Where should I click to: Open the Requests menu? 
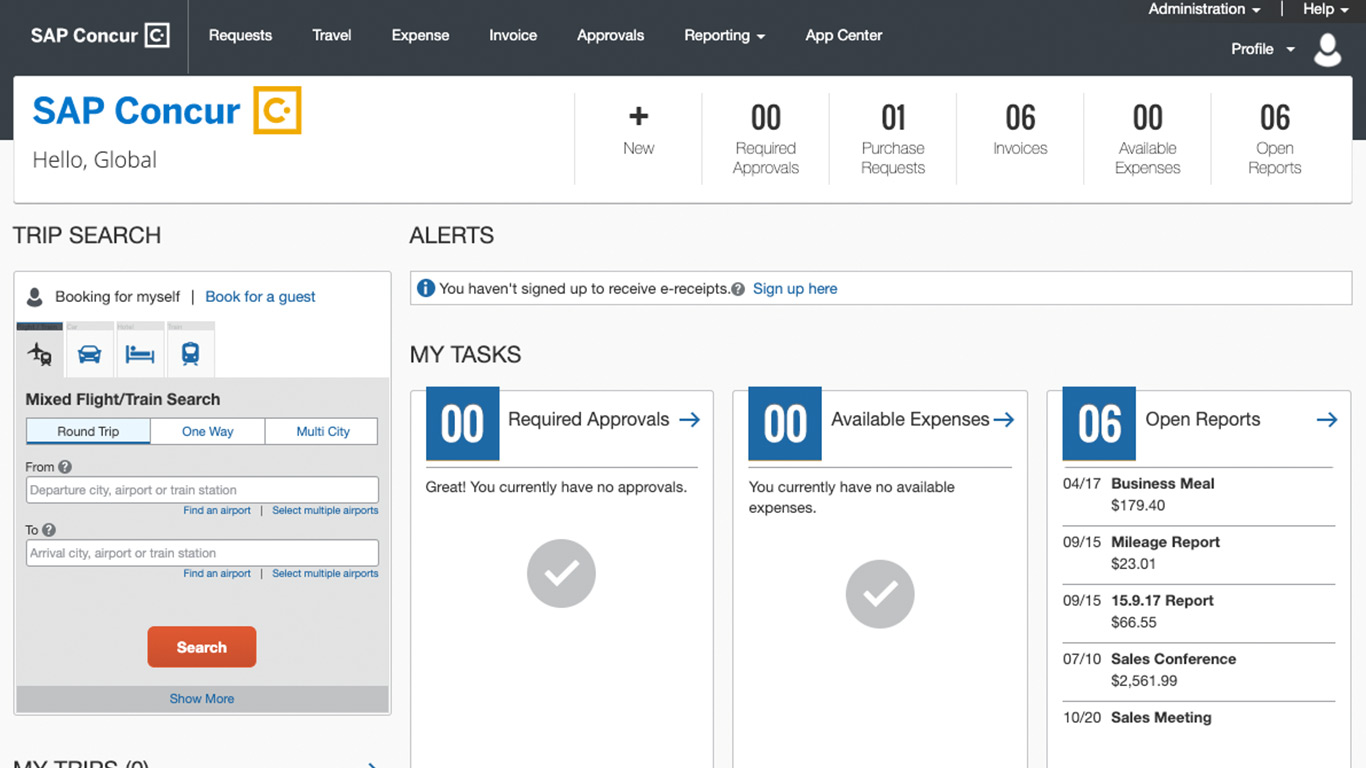coord(240,36)
